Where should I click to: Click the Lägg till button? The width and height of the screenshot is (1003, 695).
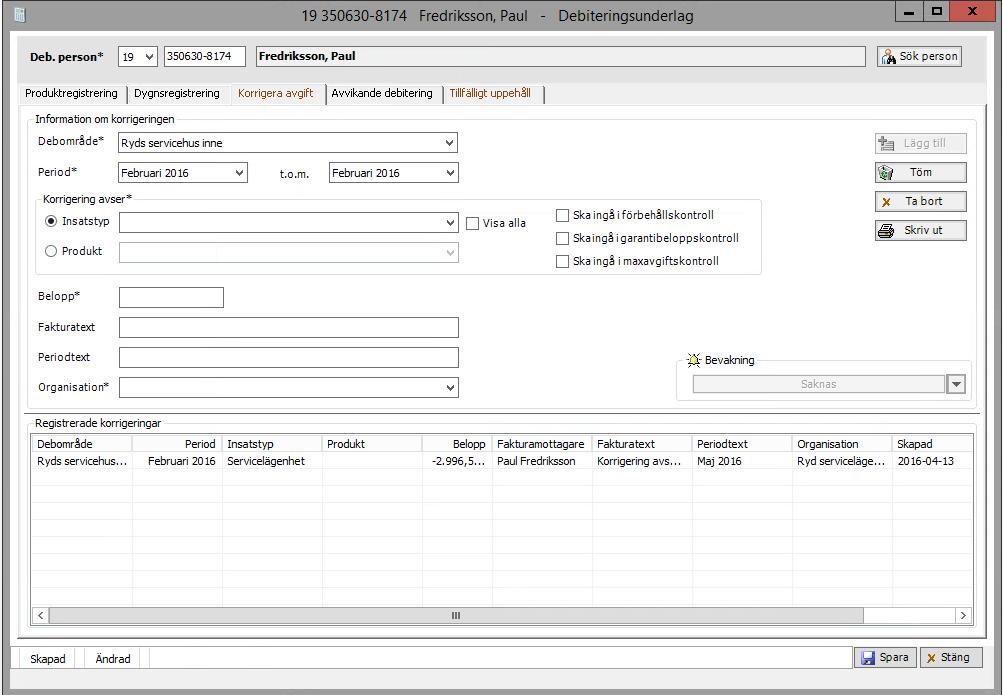(920, 143)
